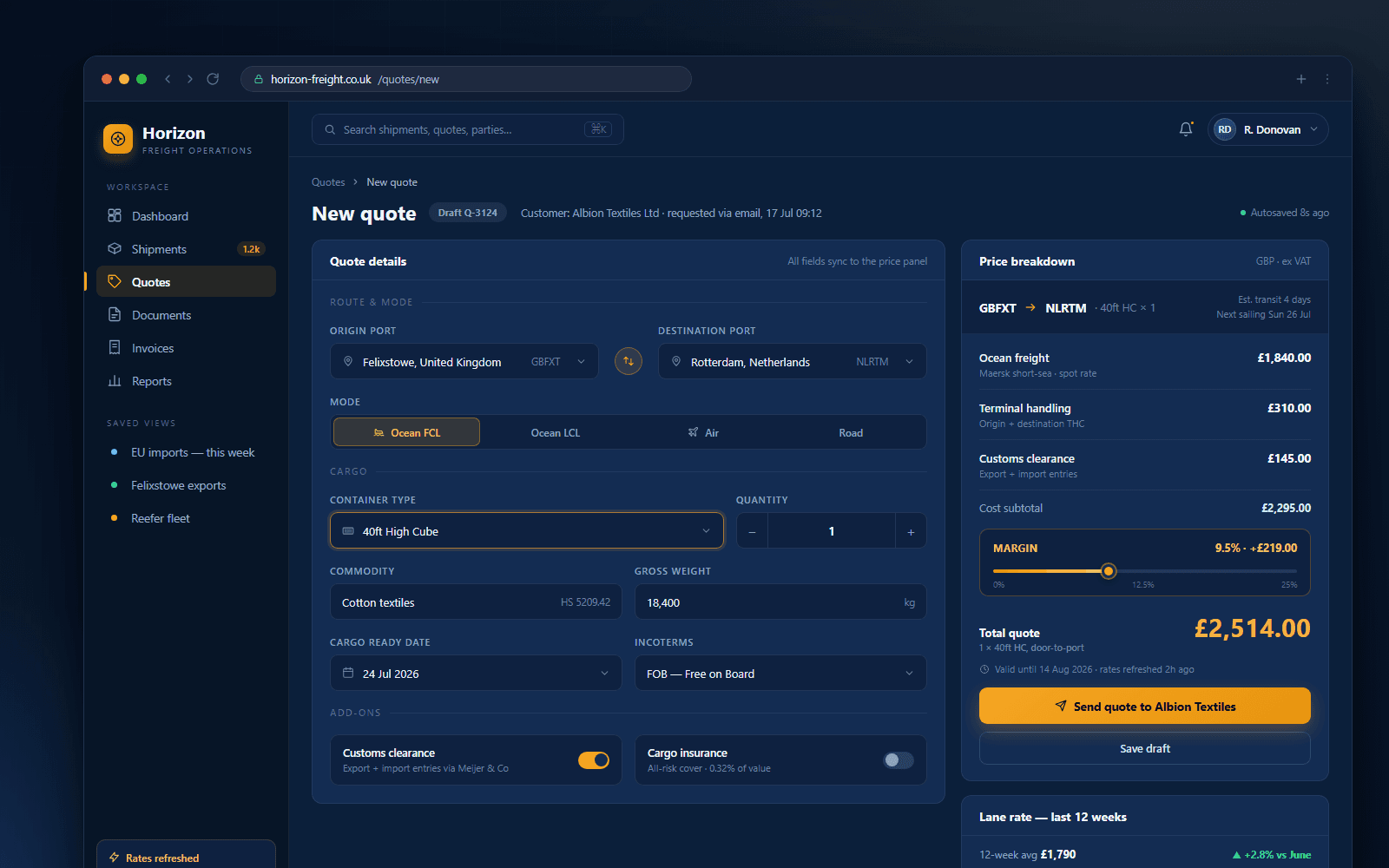This screenshot has height=868, width=1389.
Task: Increase container quantity with plus button
Action: click(x=911, y=531)
